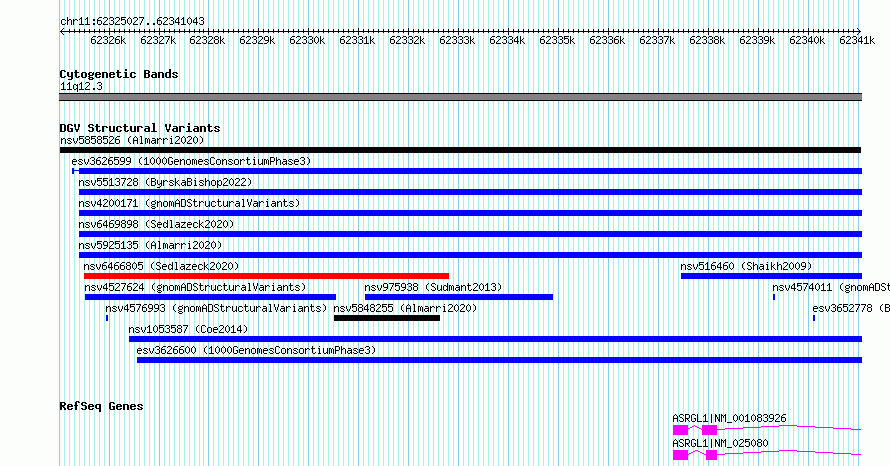The height and width of the screenshot is (466, 890).
Task: Select the nsv5925135 (Almarri2020) label
Action: point(150,245)
